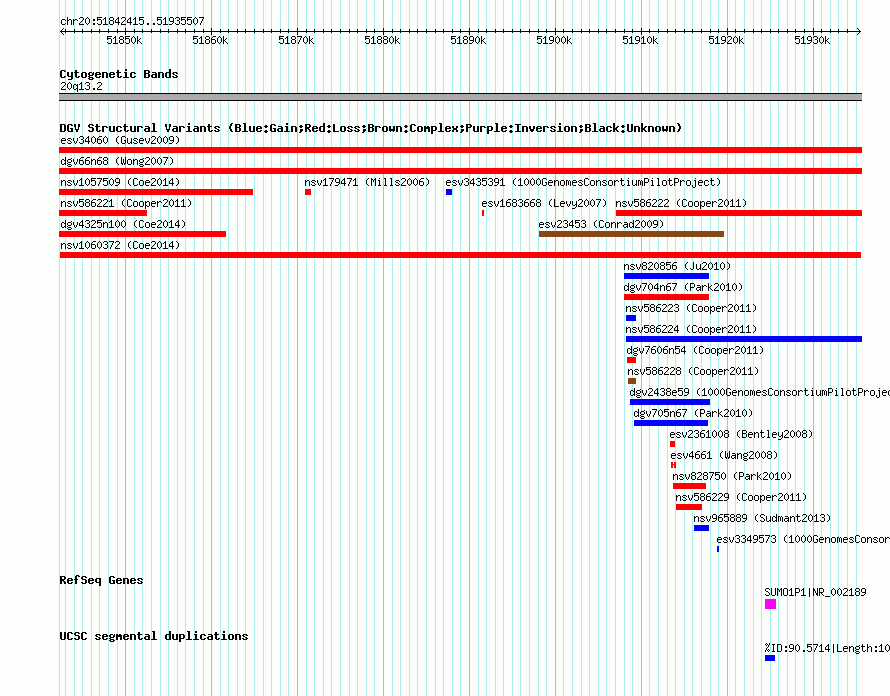Select the red bar under esv34060
The height and width of the screenshot is (696, 890).
point(460,150)
